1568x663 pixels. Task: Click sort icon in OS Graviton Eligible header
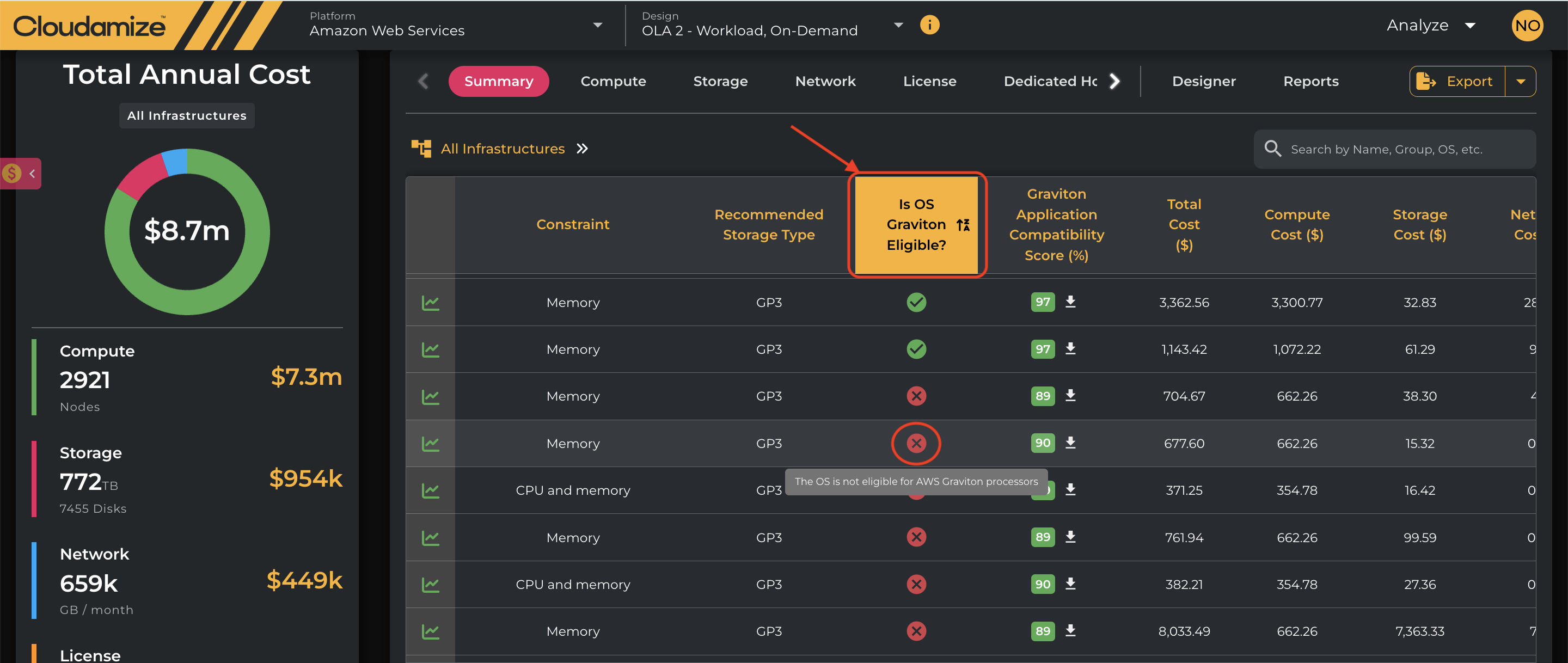point(963,225)
